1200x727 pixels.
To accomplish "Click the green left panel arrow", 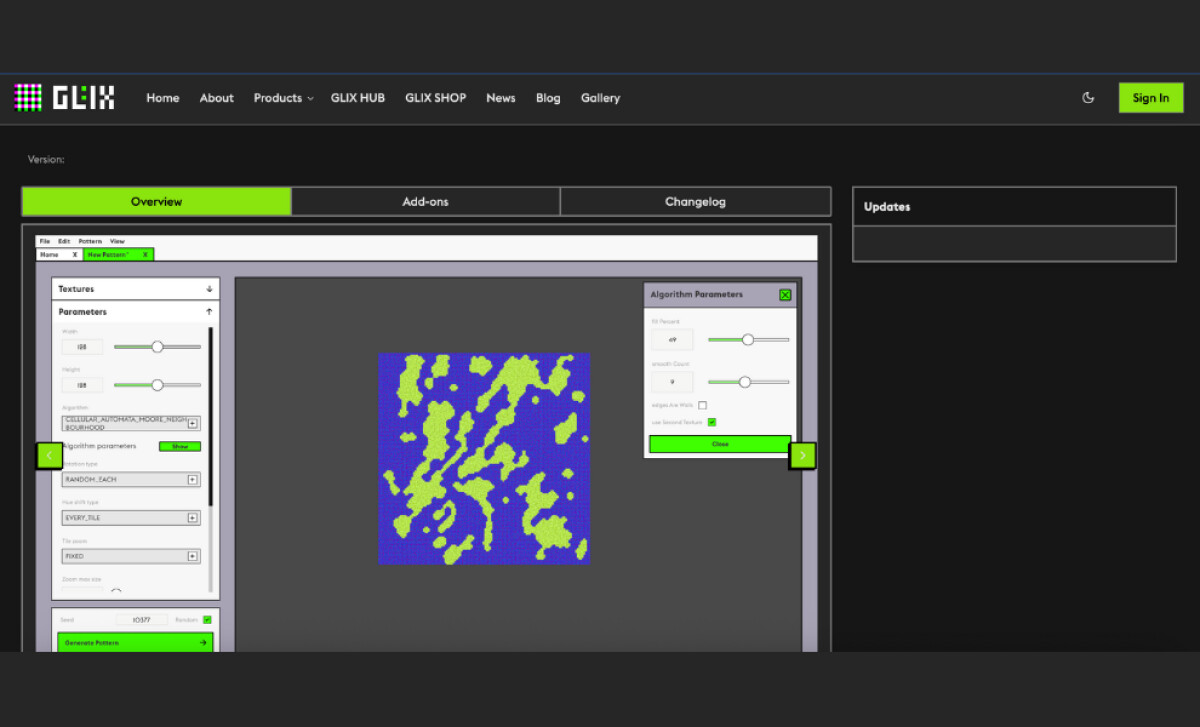I will (x=49, y=455).
